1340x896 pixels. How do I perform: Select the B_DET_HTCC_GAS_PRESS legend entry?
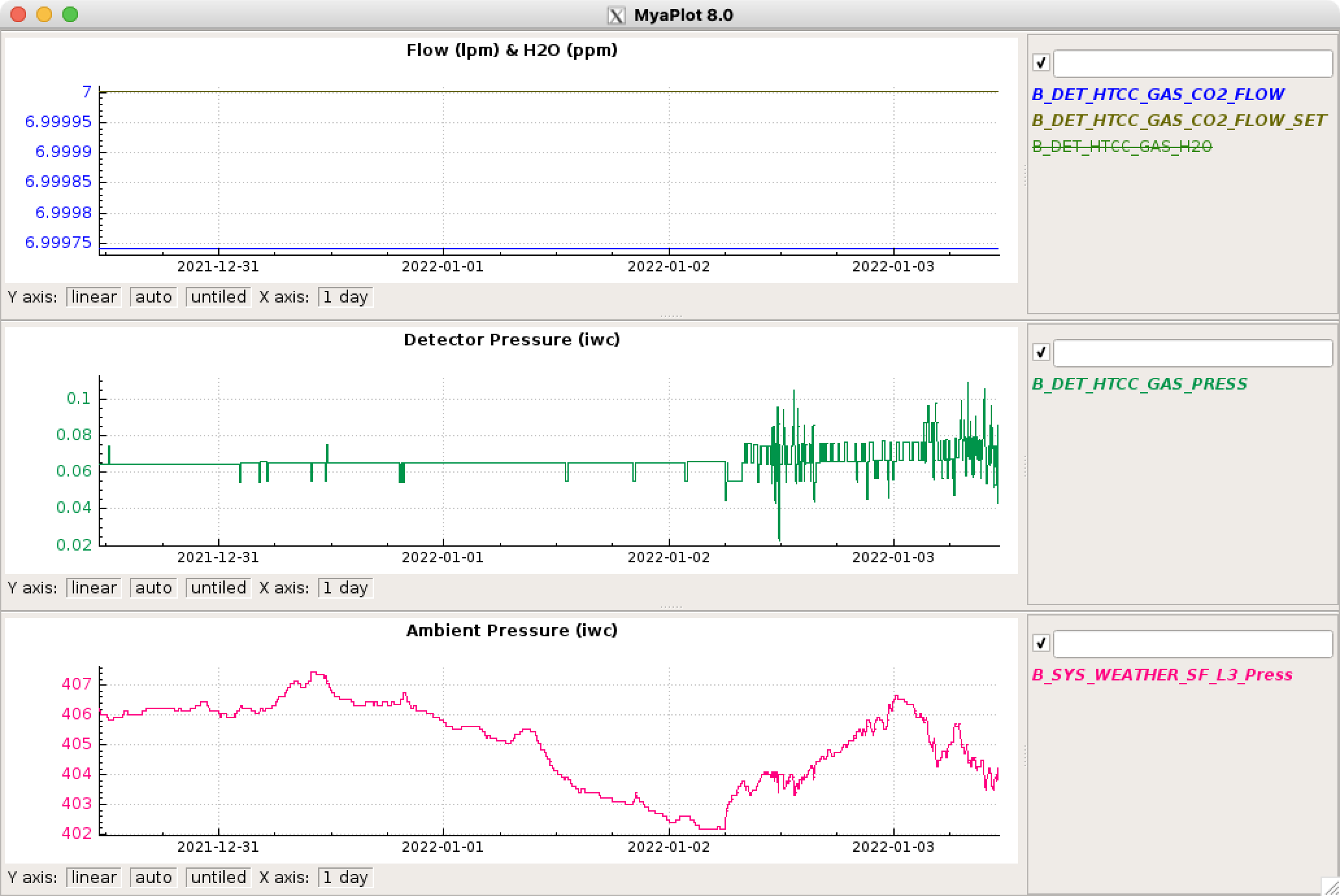tap(1139, 384)
